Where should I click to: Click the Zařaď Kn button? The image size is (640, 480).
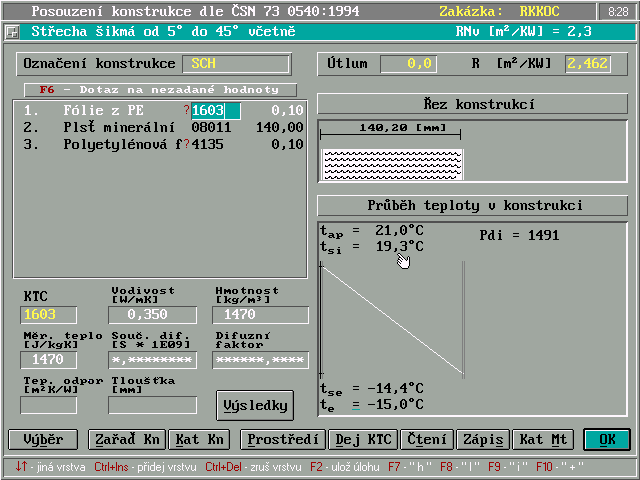click(x=125, y=439)
